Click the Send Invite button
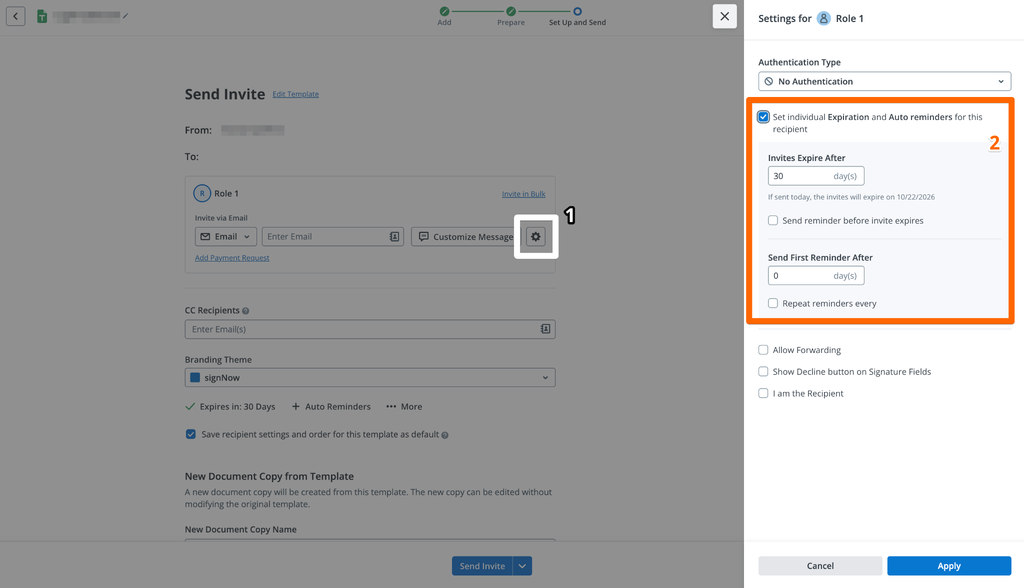Image resolution: width=1024 pixels, height=588 pixels. pos(482,566)
